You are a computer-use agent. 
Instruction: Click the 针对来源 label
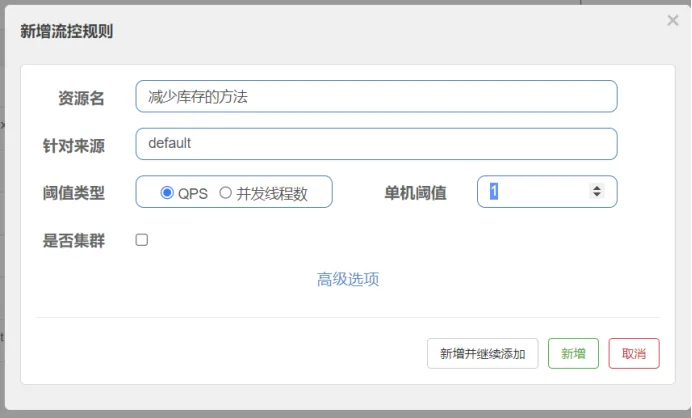74,146
